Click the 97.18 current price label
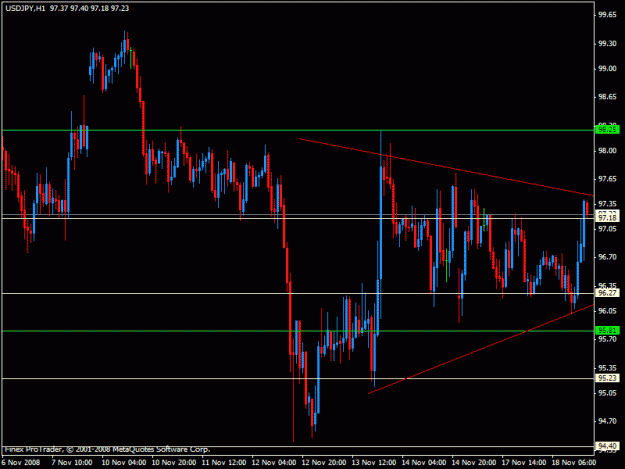This screenshot has height=469, width=625. click(x=607, y=218)
